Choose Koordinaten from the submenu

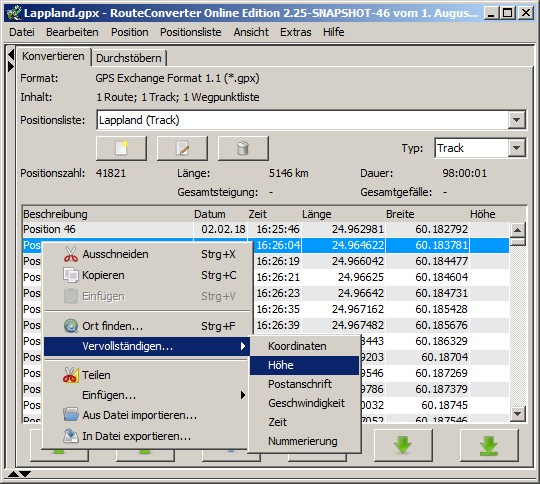(304, 346)
